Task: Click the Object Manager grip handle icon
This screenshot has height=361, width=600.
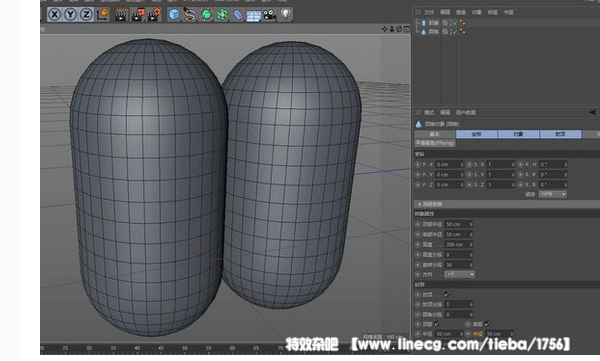Action: (x=418, y=12)
